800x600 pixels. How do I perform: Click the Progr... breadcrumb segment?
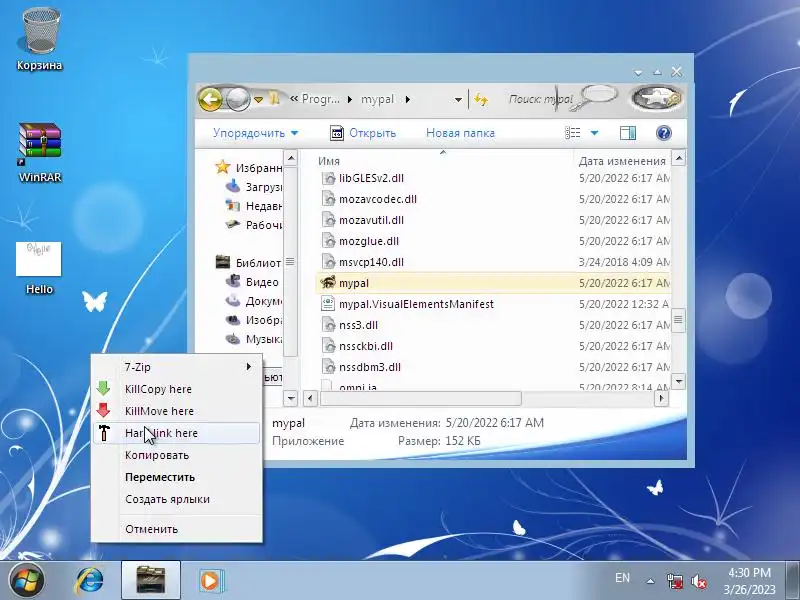[320, 99]
